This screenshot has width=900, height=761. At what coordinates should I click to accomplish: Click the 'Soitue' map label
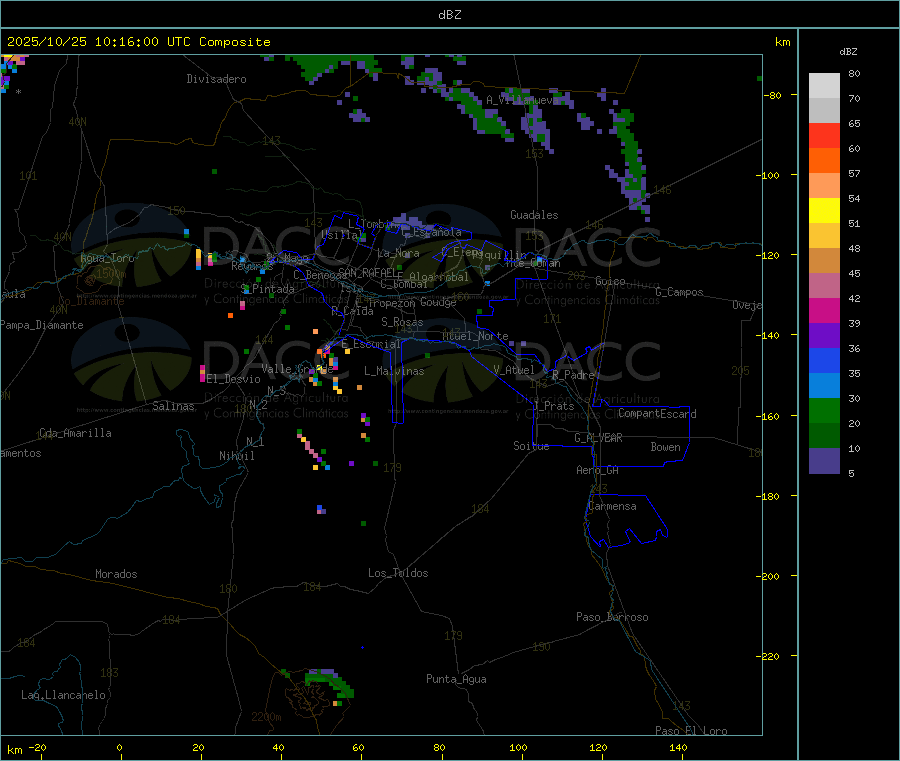(531, 446)
